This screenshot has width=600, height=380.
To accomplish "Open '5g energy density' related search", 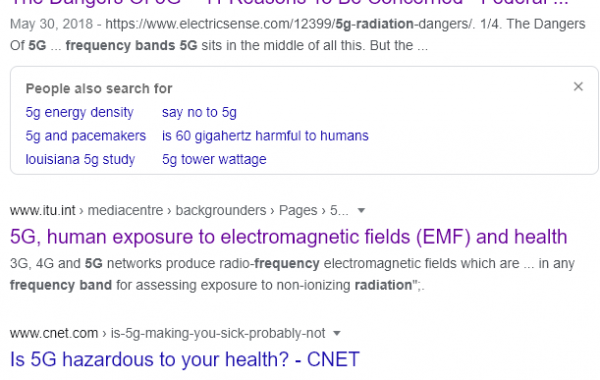I will click(x=80, y=113).
